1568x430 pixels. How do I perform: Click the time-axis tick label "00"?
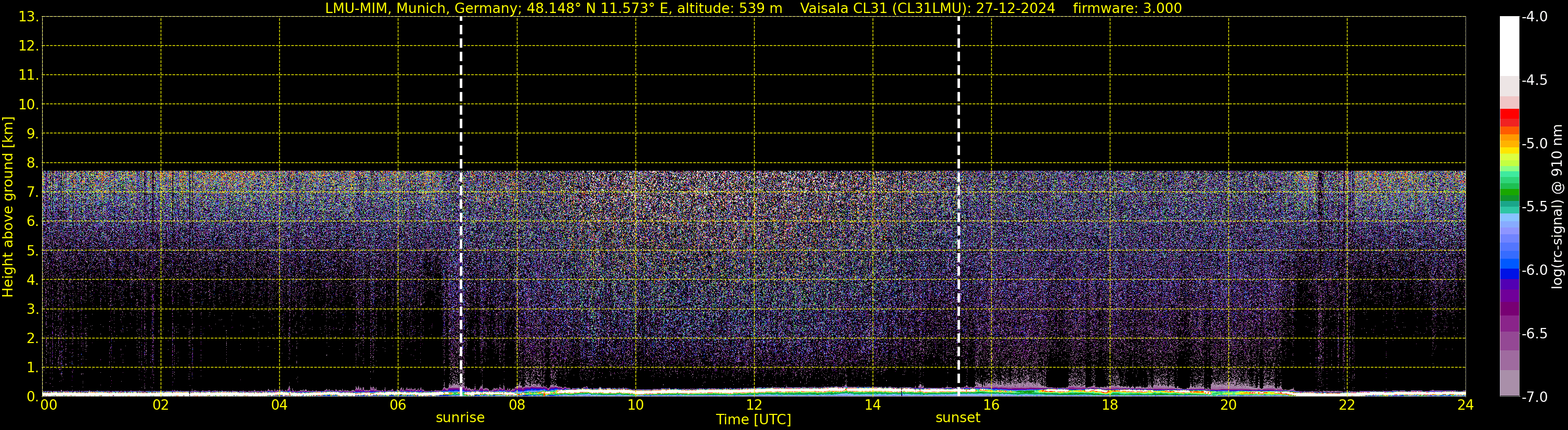coord(49,405)
